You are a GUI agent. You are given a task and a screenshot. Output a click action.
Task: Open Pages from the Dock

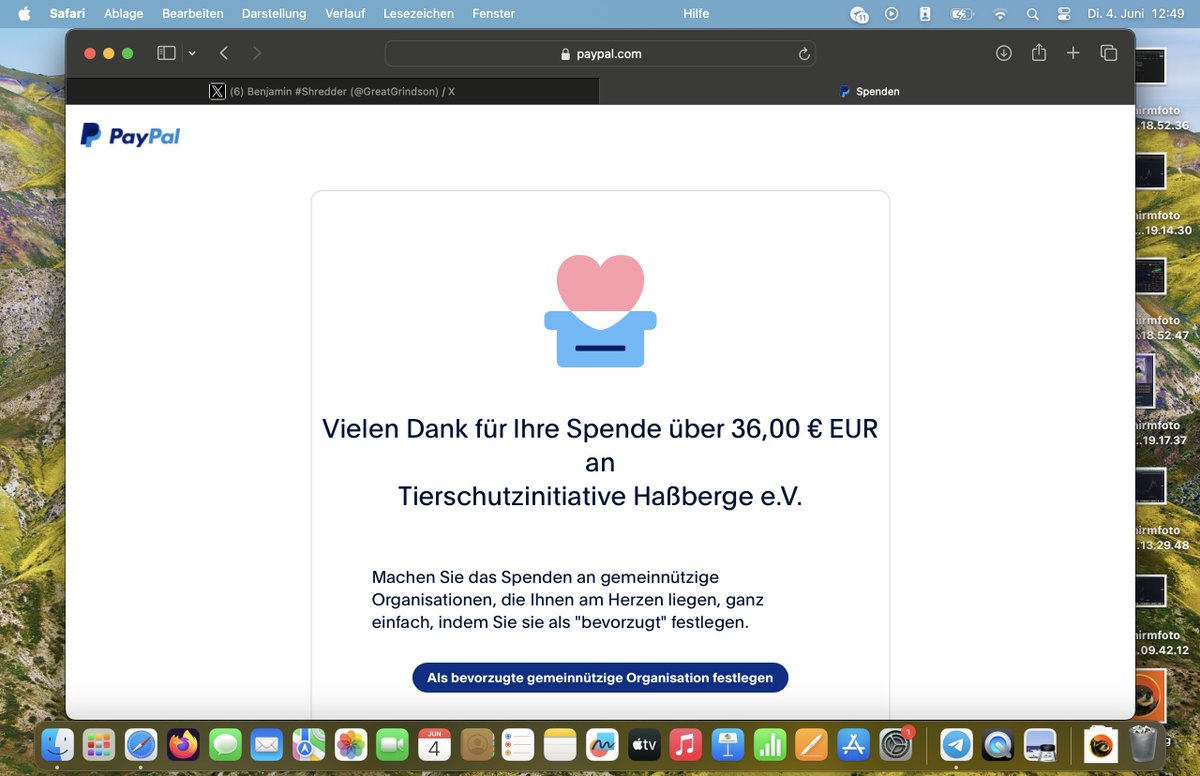pos(812,744)
